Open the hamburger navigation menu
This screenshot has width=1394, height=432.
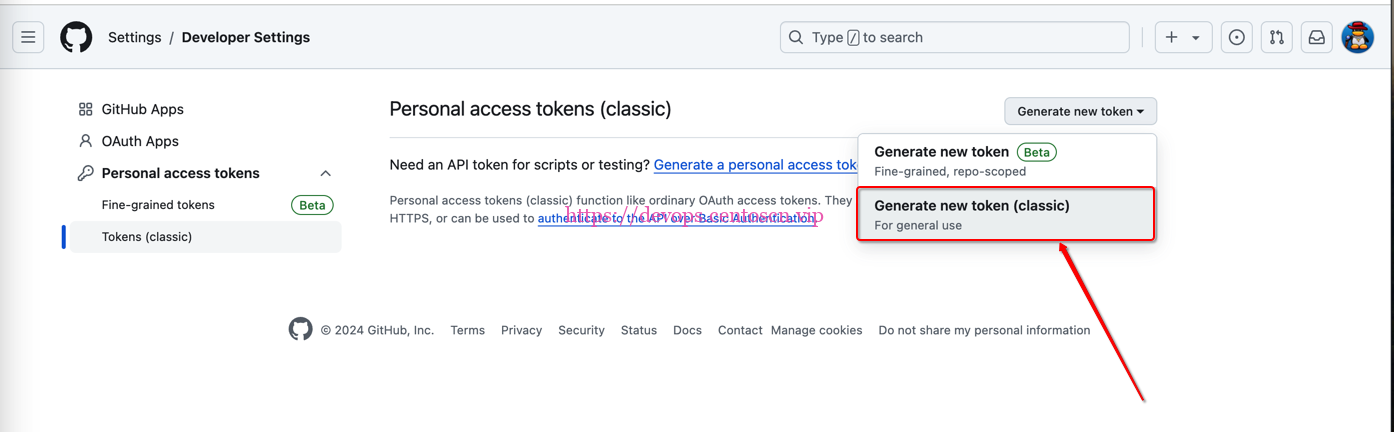(x=28, y=38)
